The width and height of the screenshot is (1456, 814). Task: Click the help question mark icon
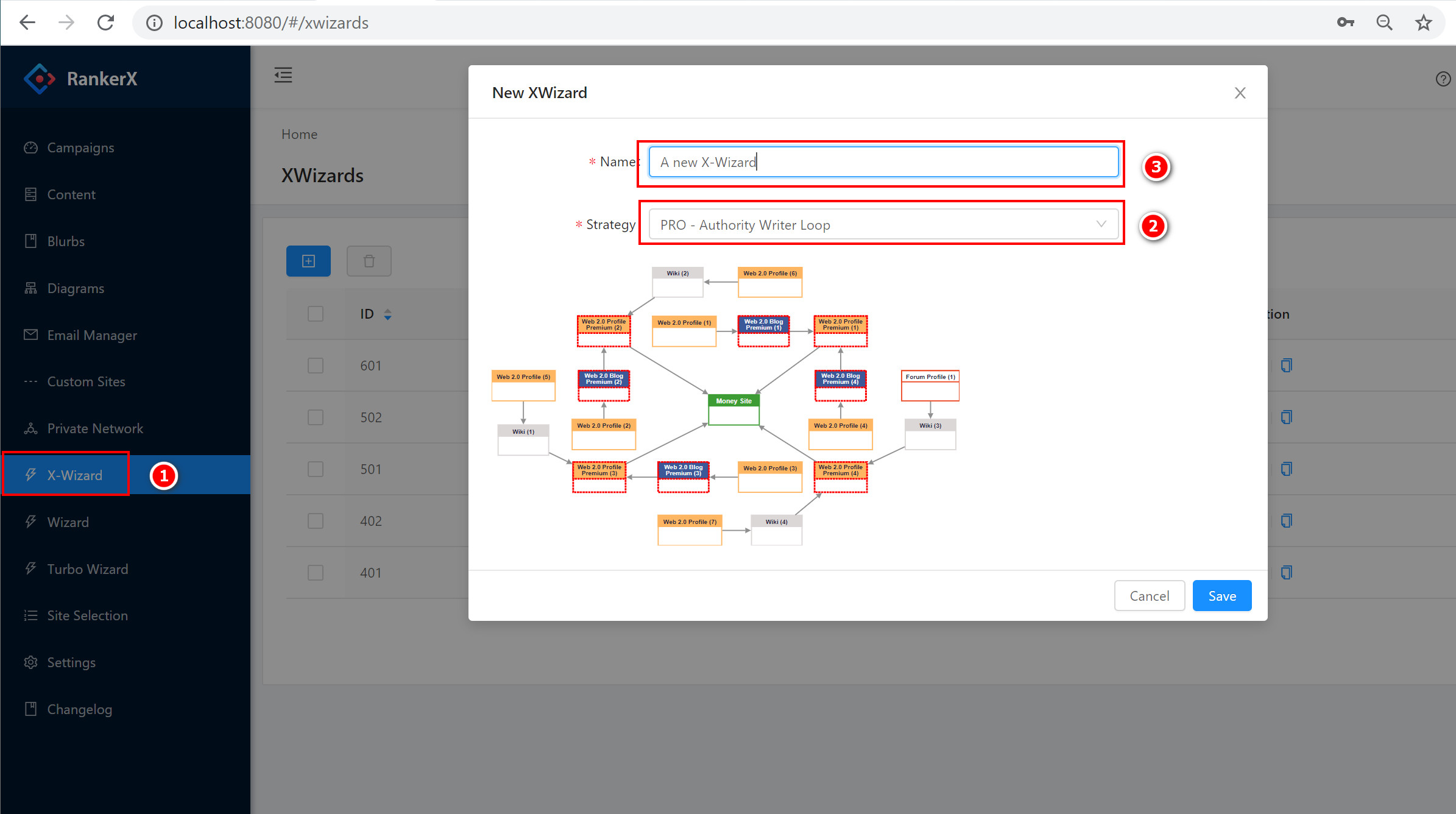click(x=1443, y=79)
